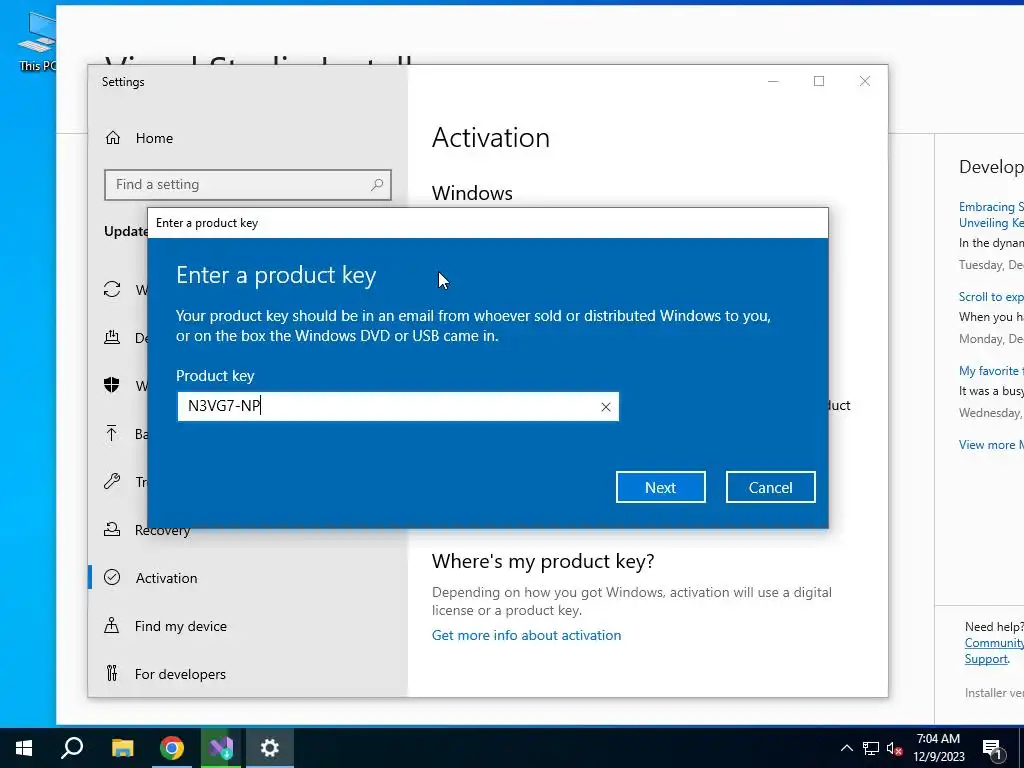Click the Delivery Optimization icon in the sidebar
Image resolution: width=1024 pixels, height=768 pixels.
point(112,337)
